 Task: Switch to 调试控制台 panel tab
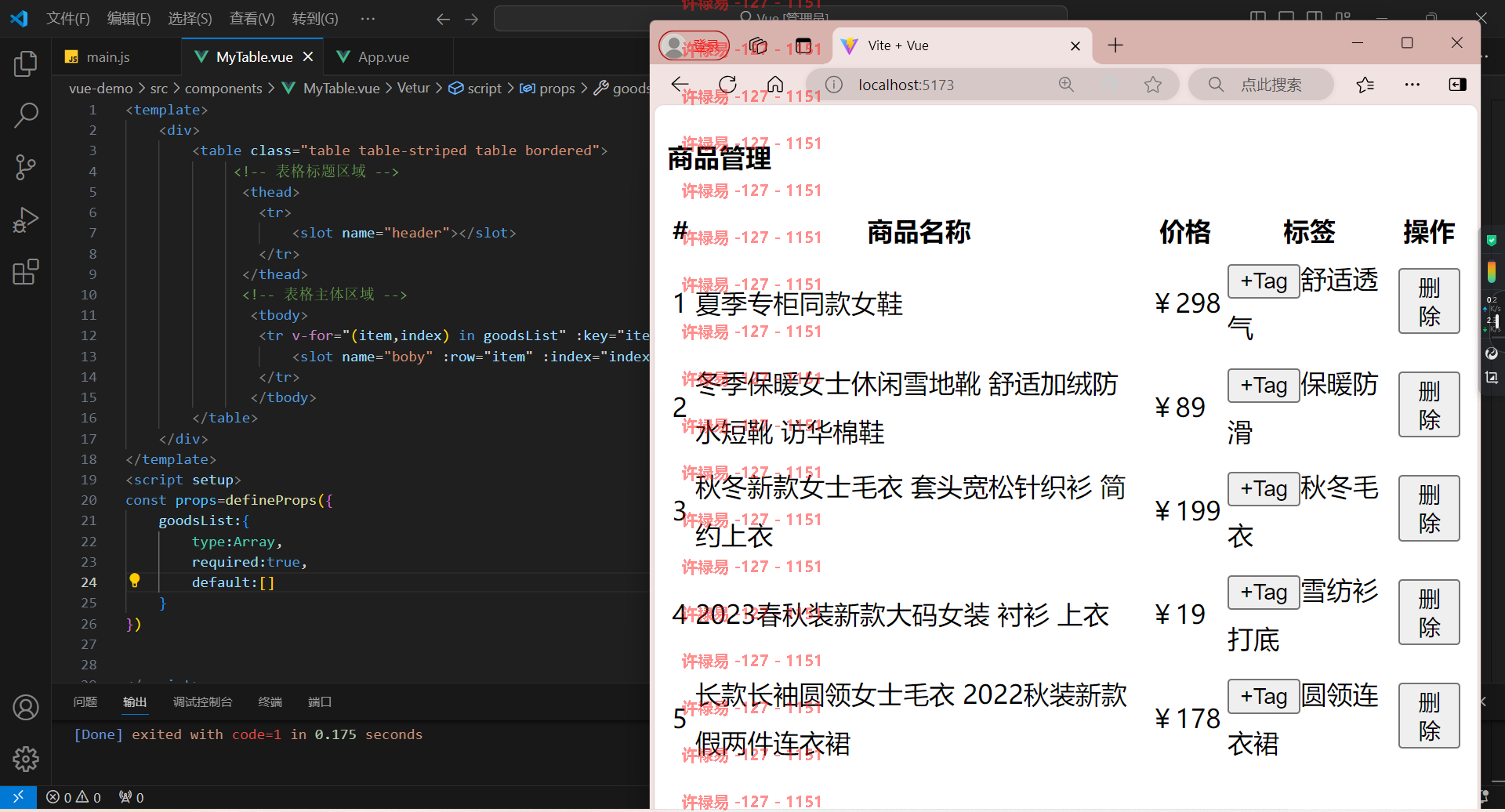(202, 702)
